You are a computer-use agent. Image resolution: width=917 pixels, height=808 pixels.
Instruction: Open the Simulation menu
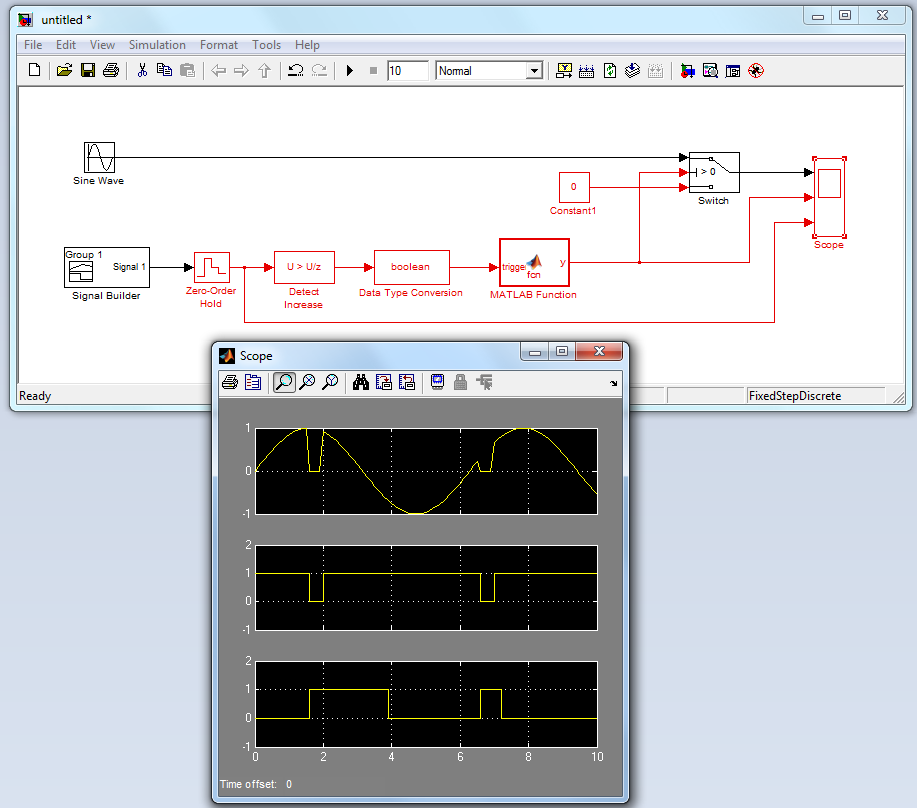(x=157, y=45)
